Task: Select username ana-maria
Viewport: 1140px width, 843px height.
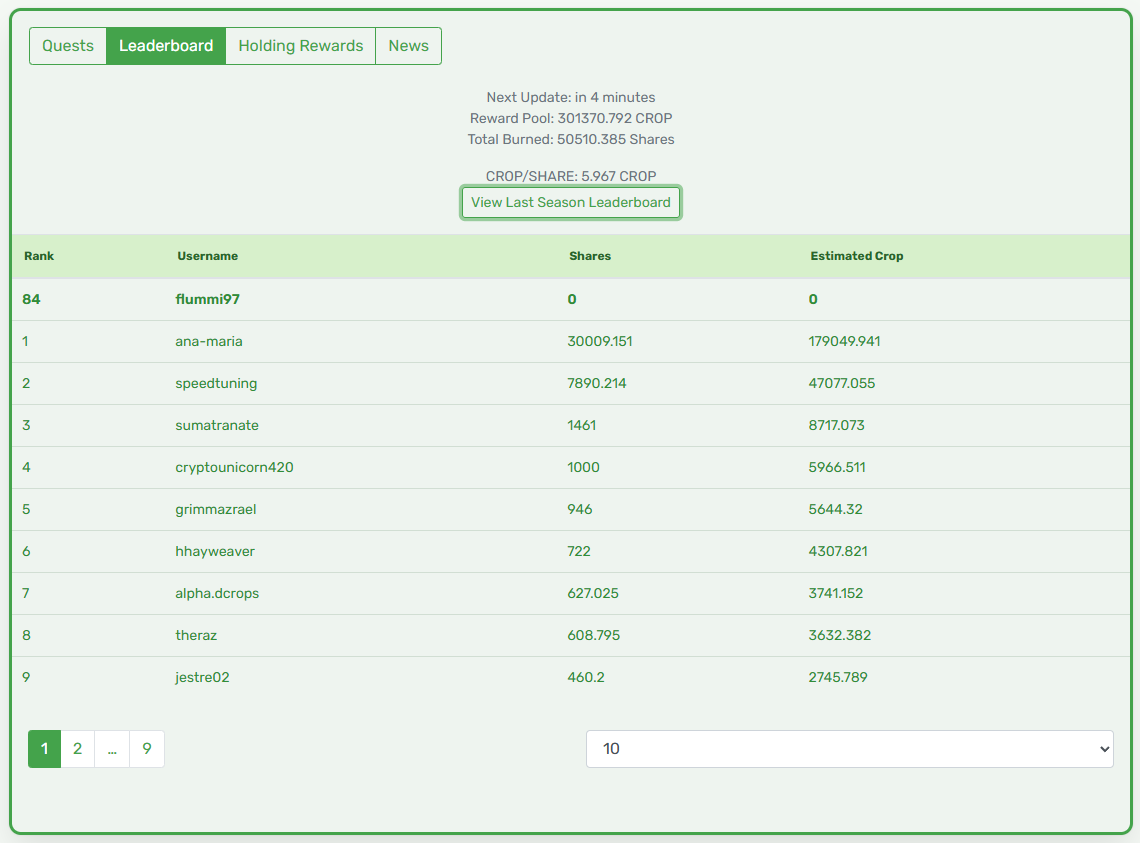Action: (x=209, y=341)
